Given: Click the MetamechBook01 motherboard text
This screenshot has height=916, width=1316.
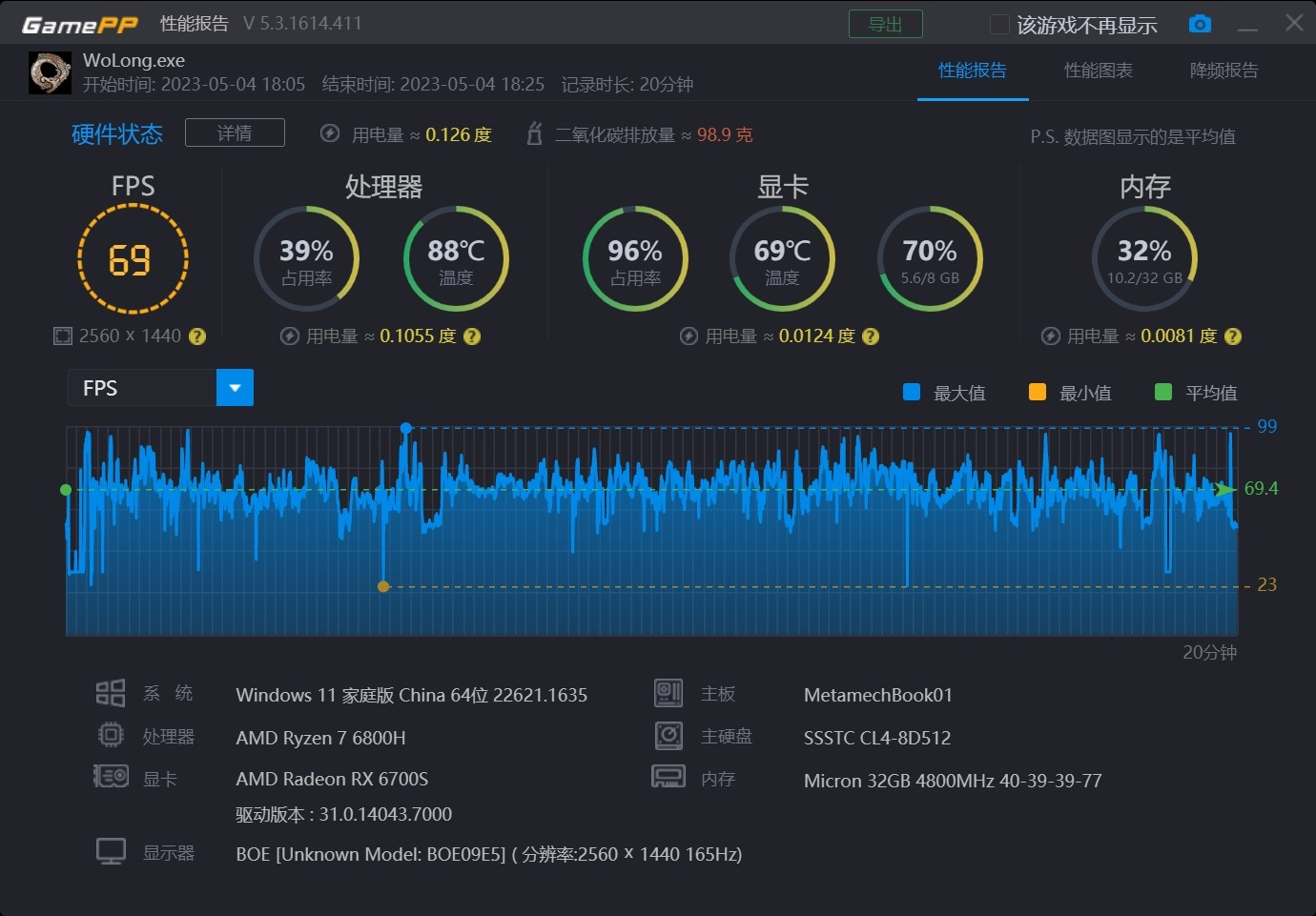Looking at the screenshot, I should (x=877, y=695).
